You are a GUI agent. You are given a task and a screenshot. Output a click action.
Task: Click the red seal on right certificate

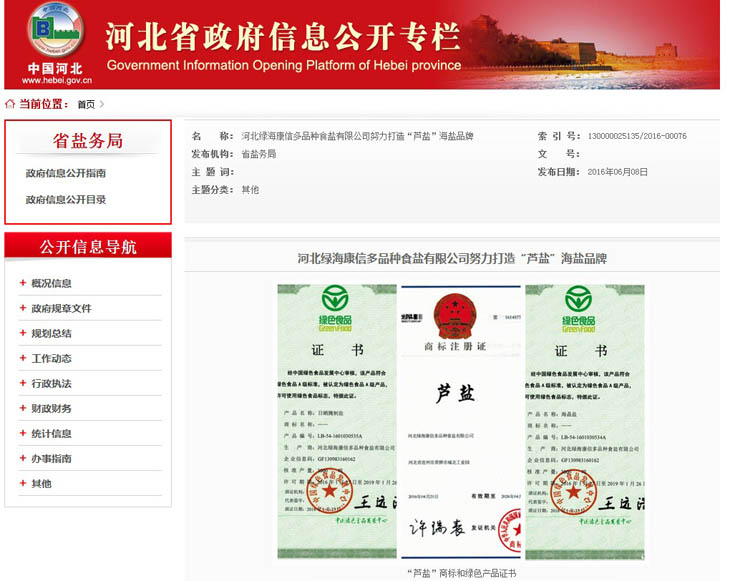pyautogui.click(x=573, y=492)
